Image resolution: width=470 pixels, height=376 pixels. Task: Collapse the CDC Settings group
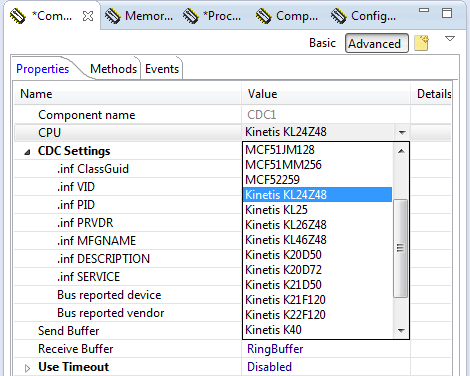click(27, 152)
